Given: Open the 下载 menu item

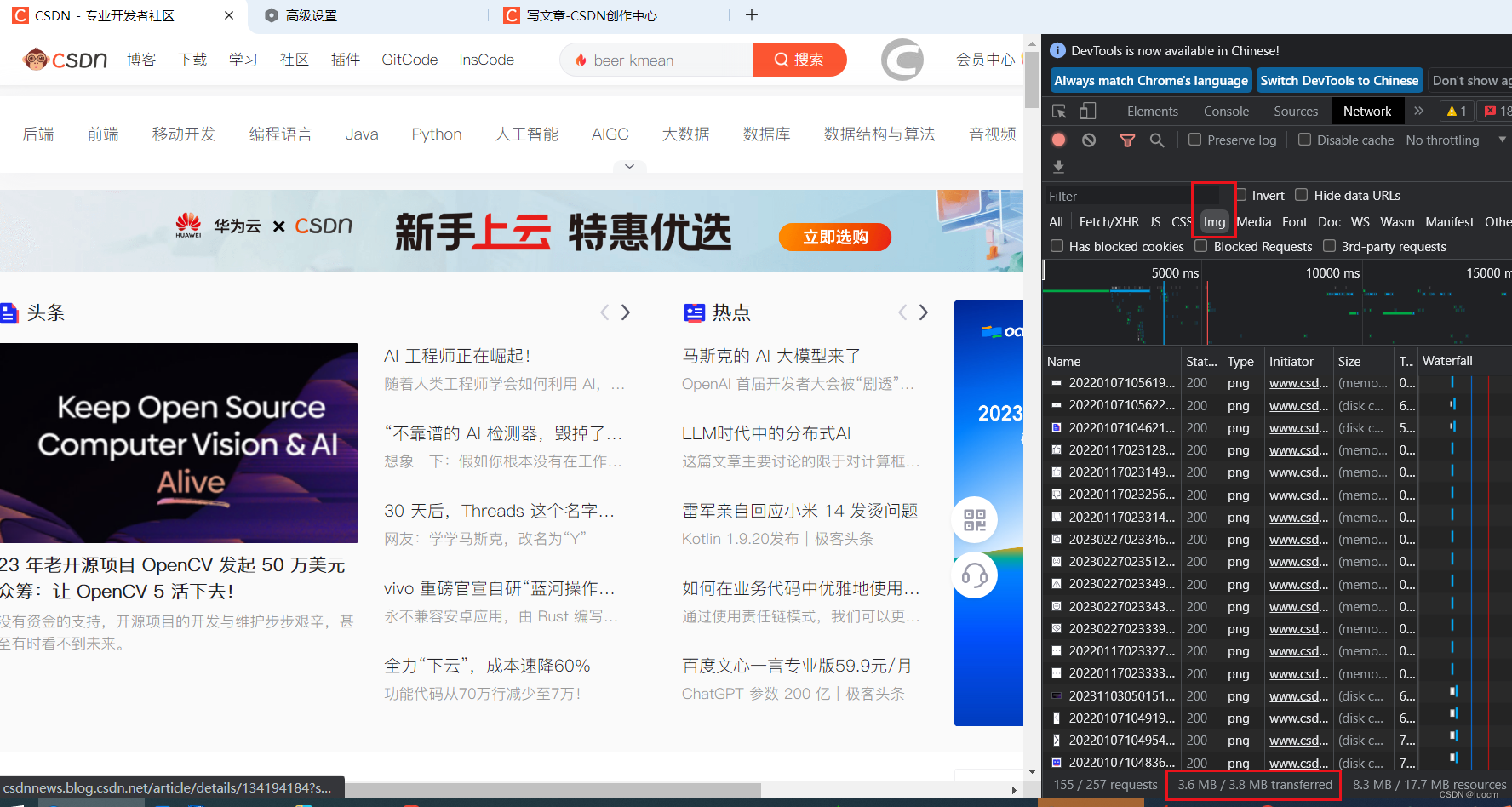Looking at the screenshot, I should [x=192, y=60].
